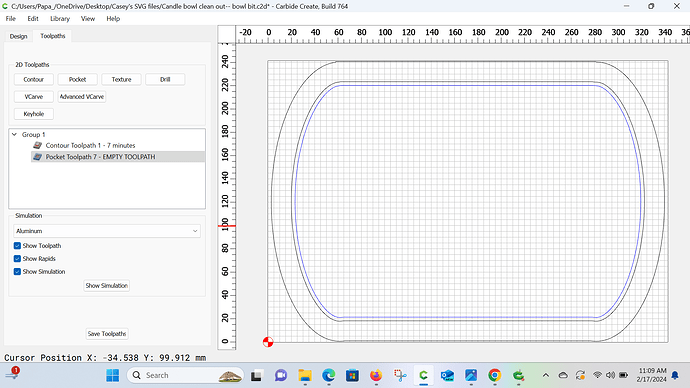Create a Contour toolpath
Image resolution: width=690 pixels, height=388 pixels.
click(x=34, y=79)
